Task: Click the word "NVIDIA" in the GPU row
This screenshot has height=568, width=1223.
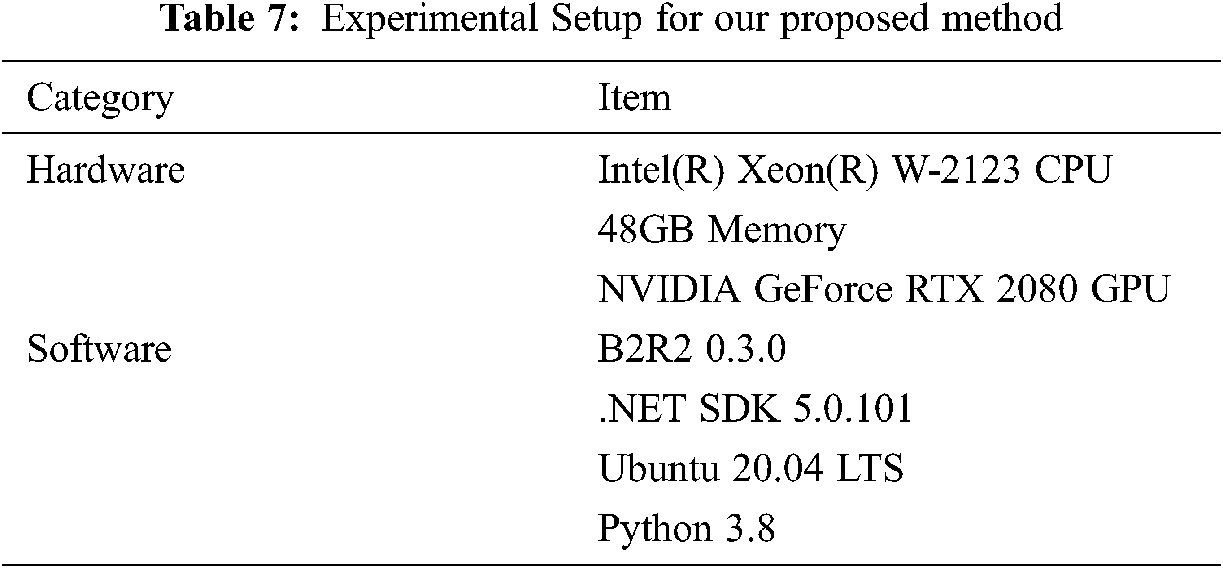Action: [669, 290]
